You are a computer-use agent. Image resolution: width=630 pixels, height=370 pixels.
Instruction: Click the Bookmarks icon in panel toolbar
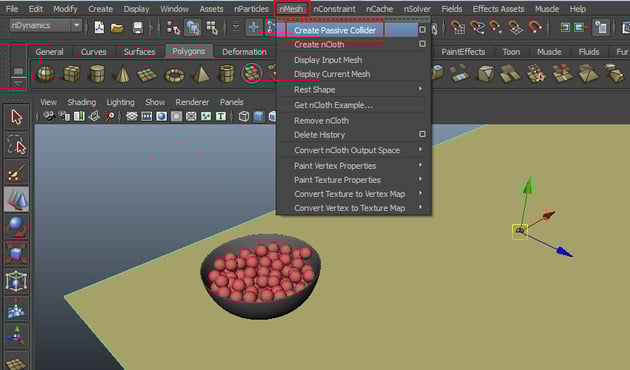coord(79,117)
